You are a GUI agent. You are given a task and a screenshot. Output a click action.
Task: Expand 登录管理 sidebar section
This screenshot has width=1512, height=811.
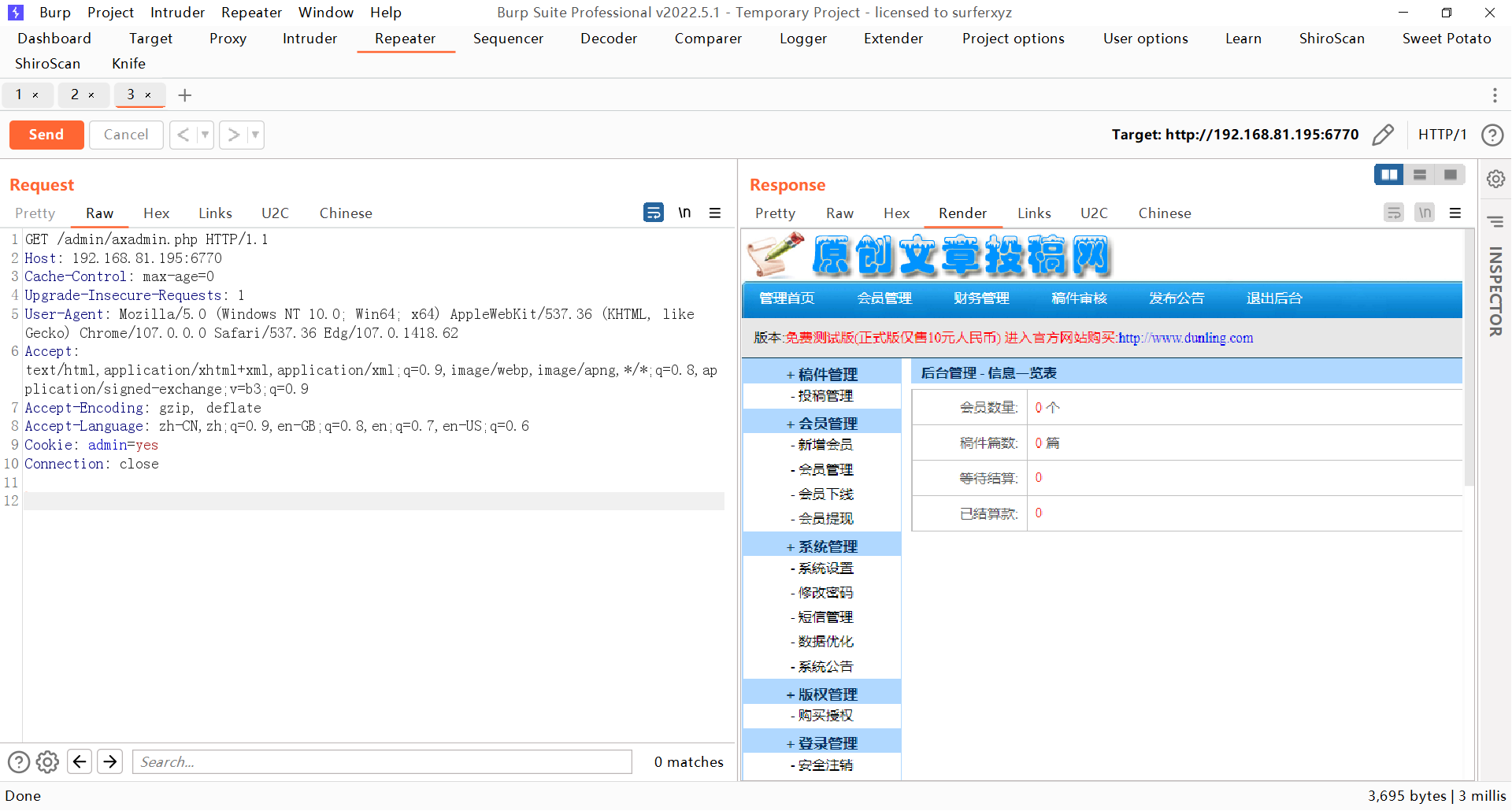pyautogui.click(x=821, y=742)
